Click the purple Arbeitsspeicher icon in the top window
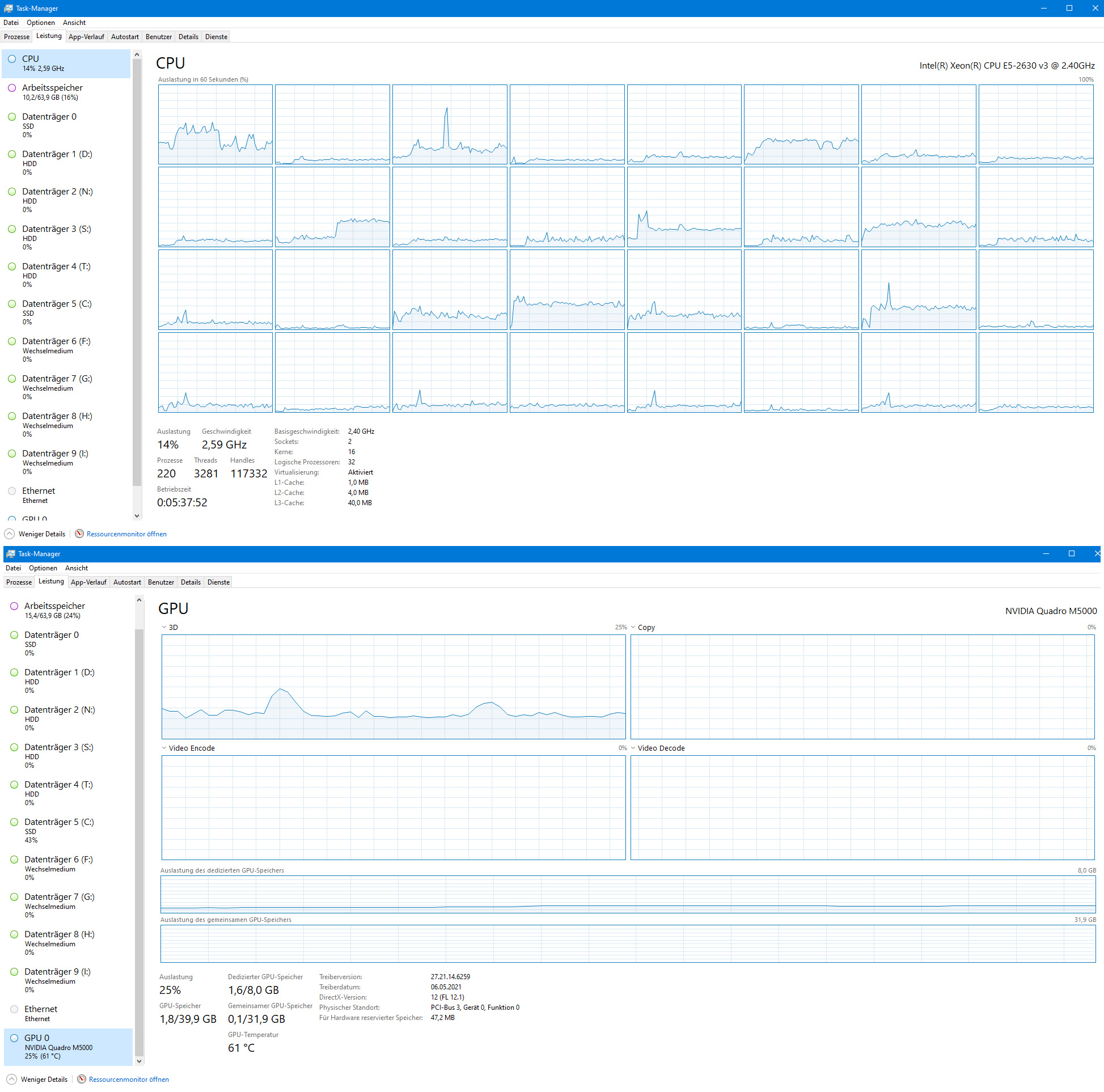Image resolution: width=1104 pixels, height=1092 pixels. [11, 88]
